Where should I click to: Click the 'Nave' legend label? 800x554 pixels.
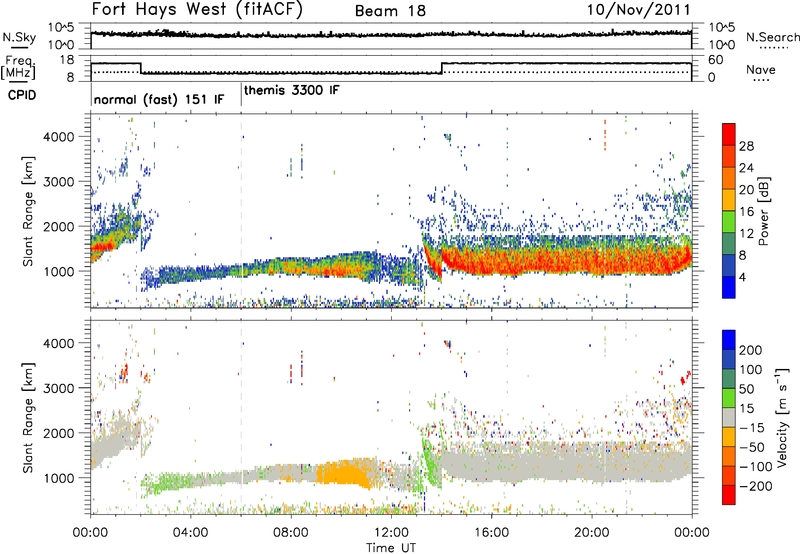(761, 69)
